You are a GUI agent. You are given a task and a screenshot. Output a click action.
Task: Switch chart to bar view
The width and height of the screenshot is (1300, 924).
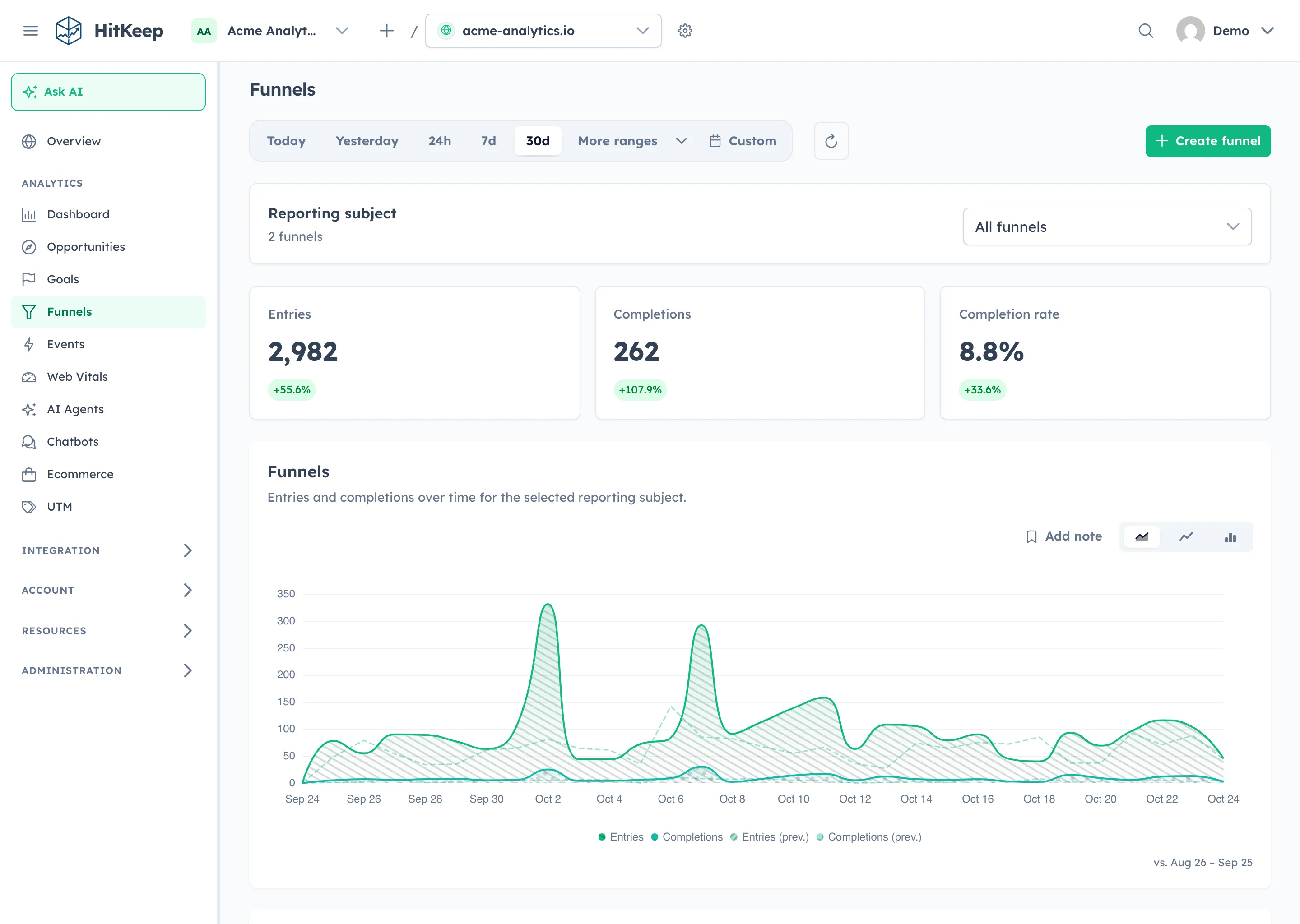point(1230,537)
